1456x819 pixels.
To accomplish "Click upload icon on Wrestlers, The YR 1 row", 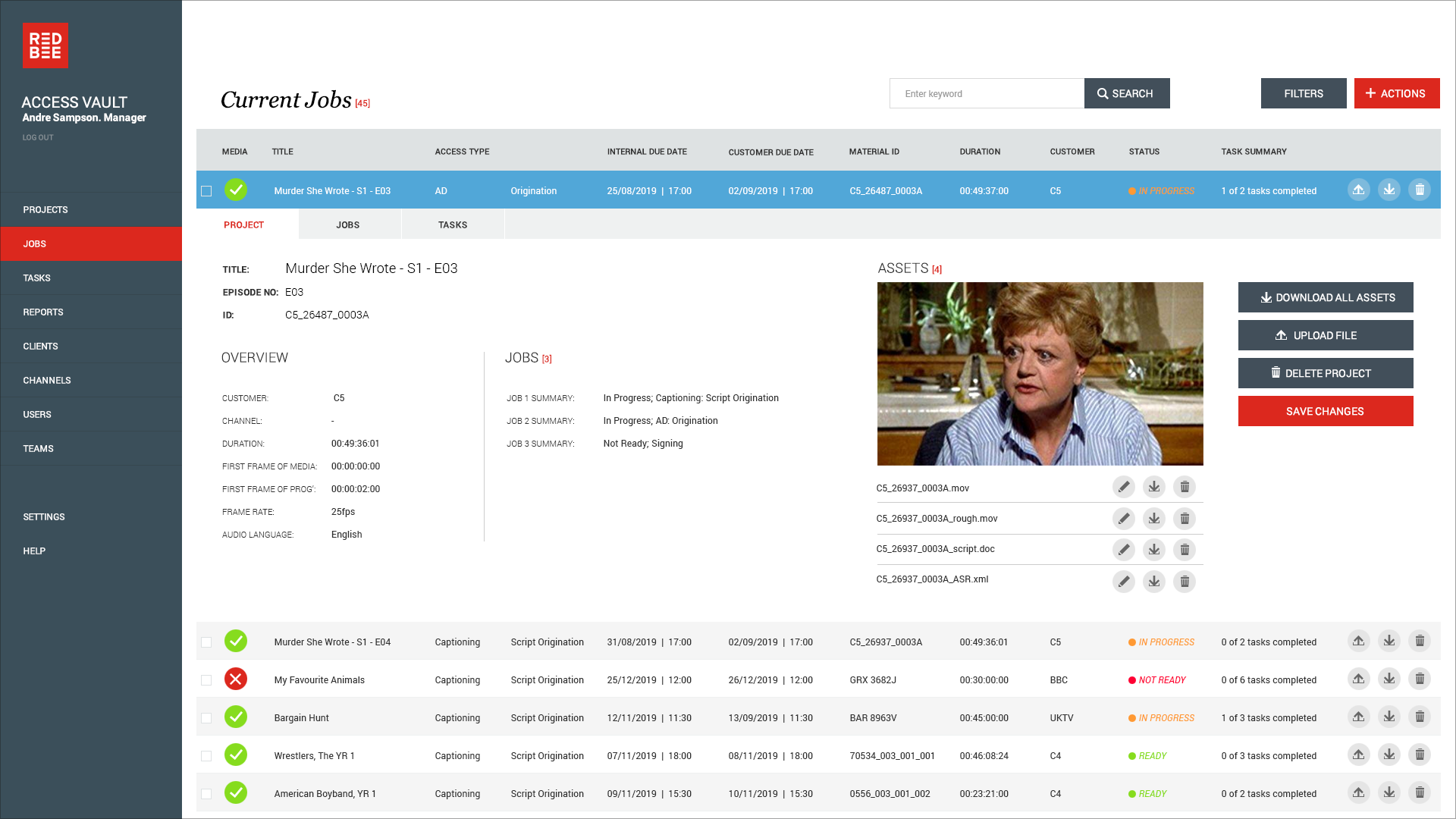I will [x=1358, y=755].
